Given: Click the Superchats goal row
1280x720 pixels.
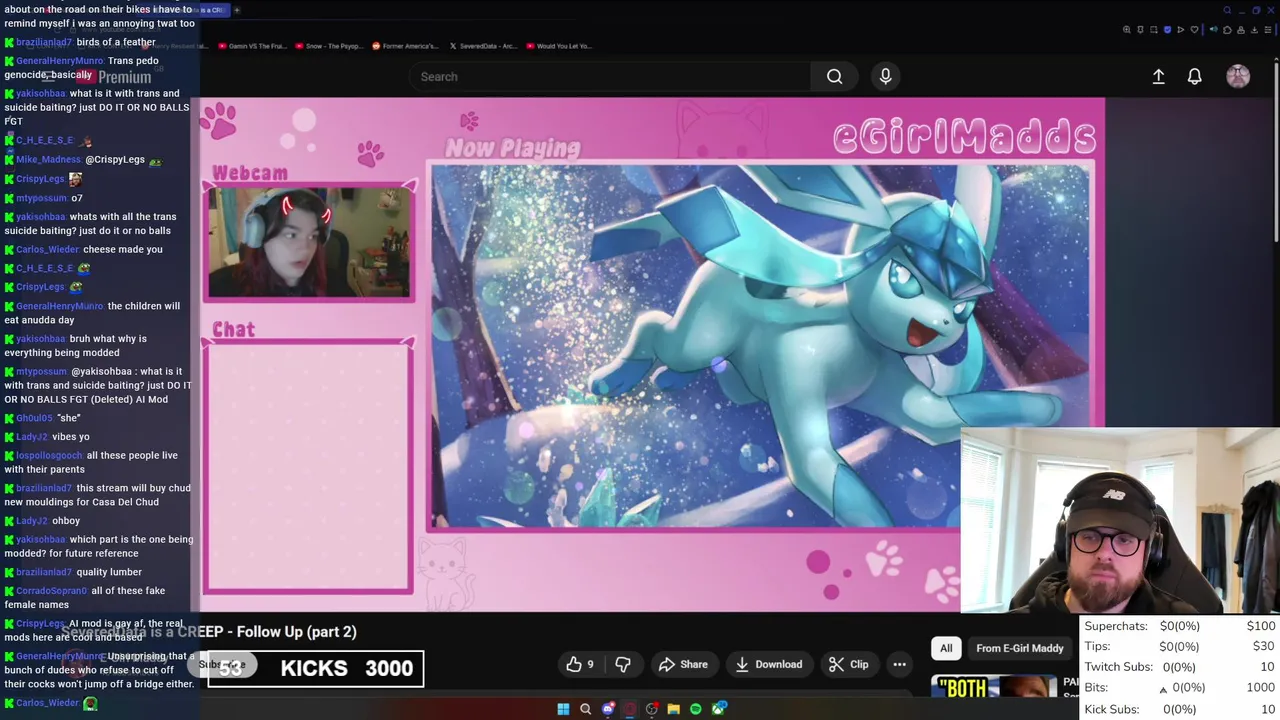Looking at the screenshot, I should (1180, 626).
